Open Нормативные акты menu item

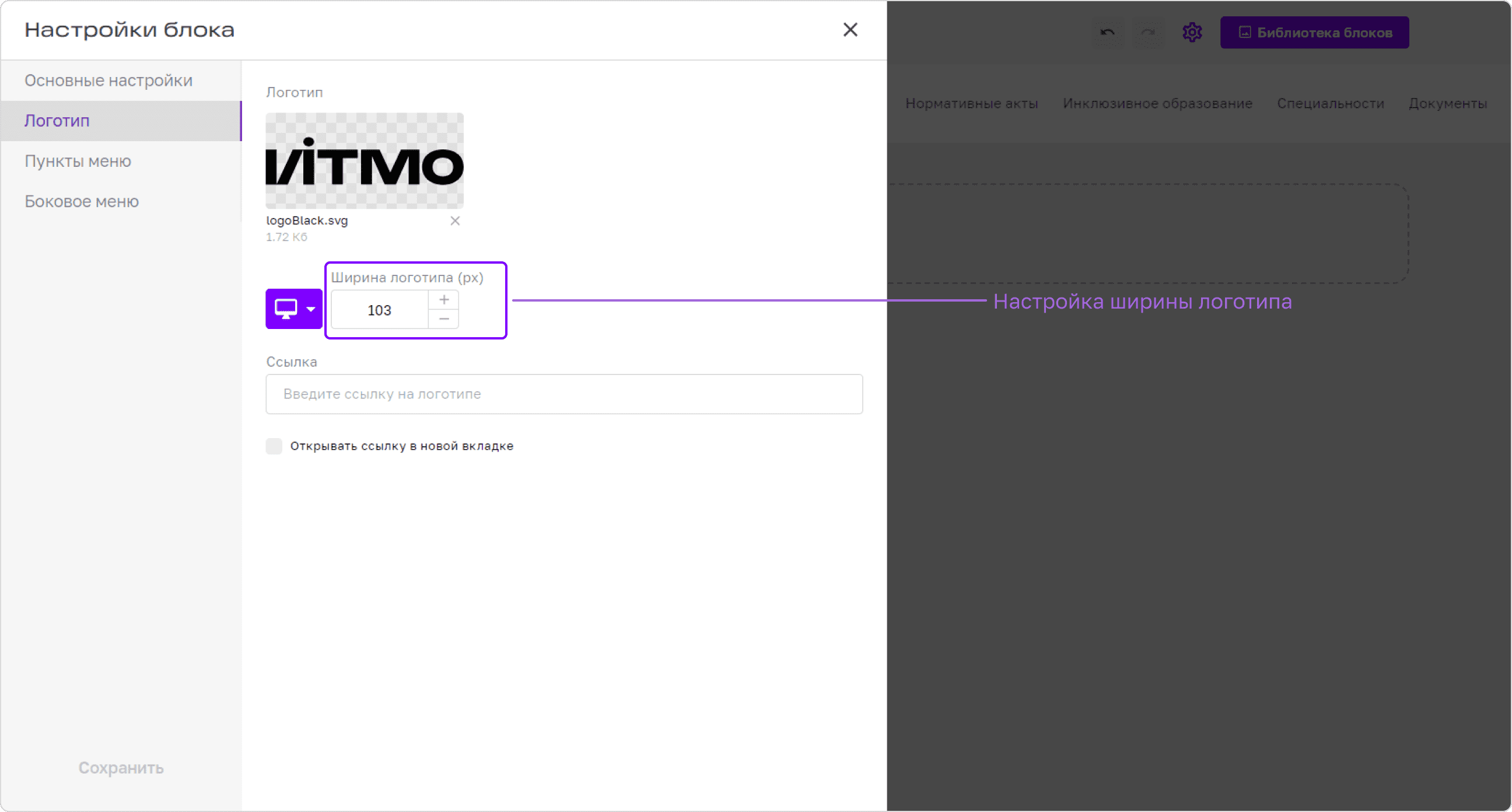tap(971, 103)
